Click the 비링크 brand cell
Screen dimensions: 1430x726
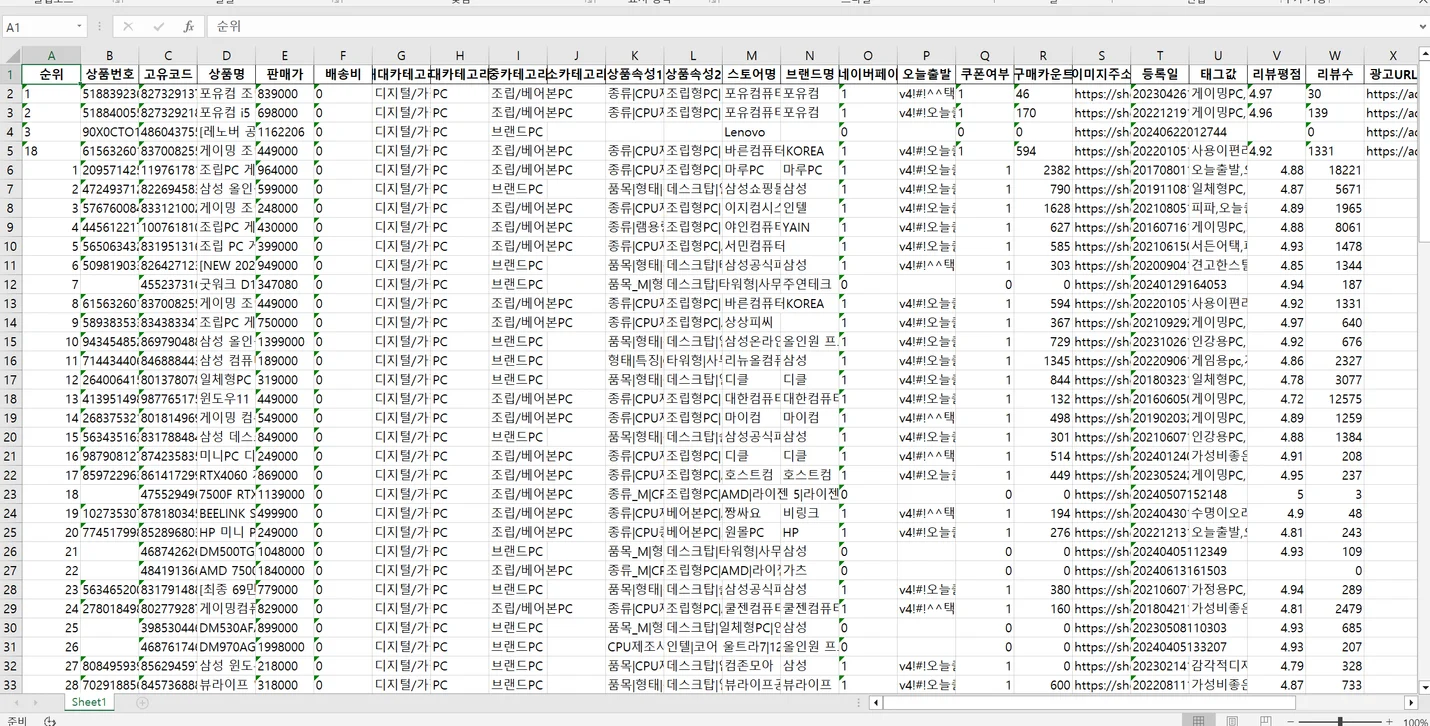coord(809,513)
